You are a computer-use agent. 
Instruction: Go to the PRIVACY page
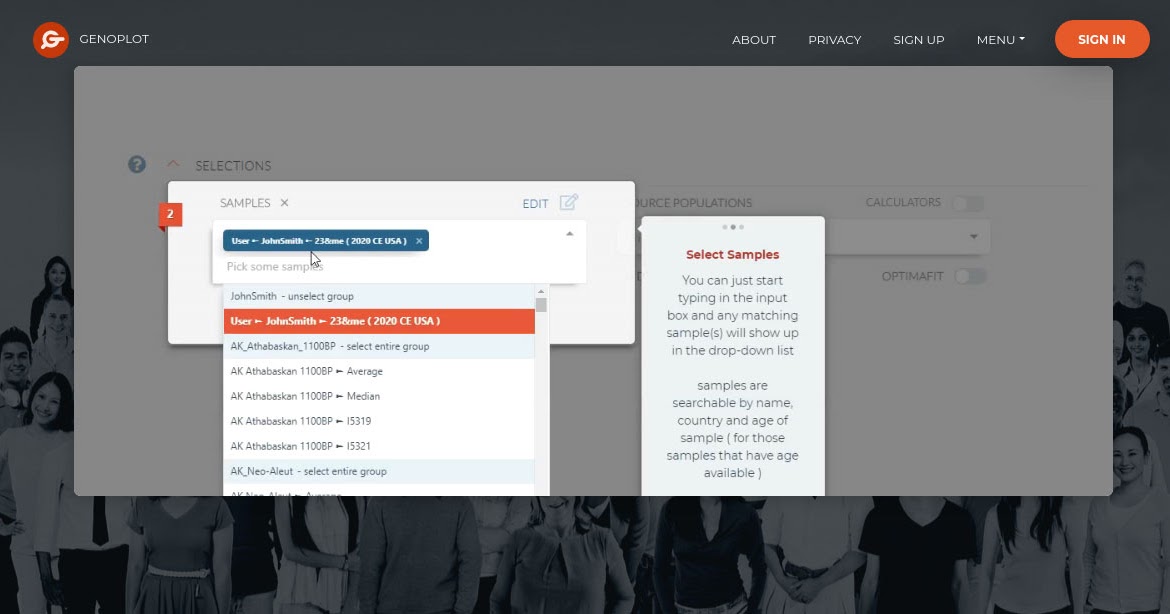(834, 40)
